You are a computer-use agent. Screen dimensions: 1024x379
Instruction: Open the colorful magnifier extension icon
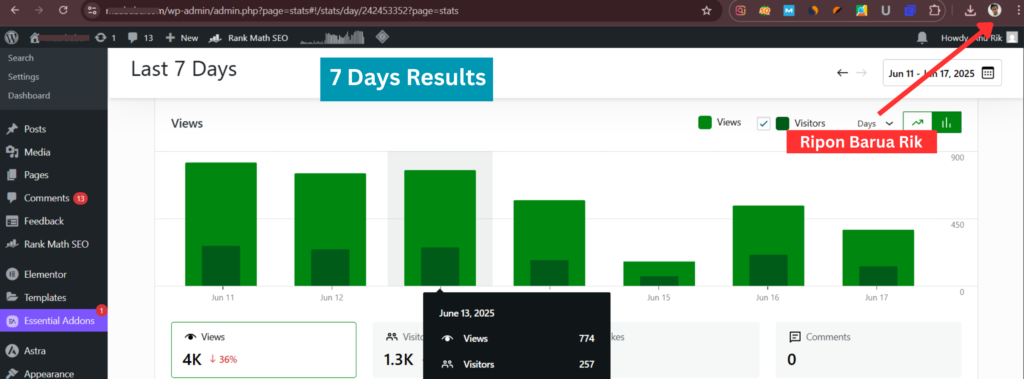click(x=861, y=10)
